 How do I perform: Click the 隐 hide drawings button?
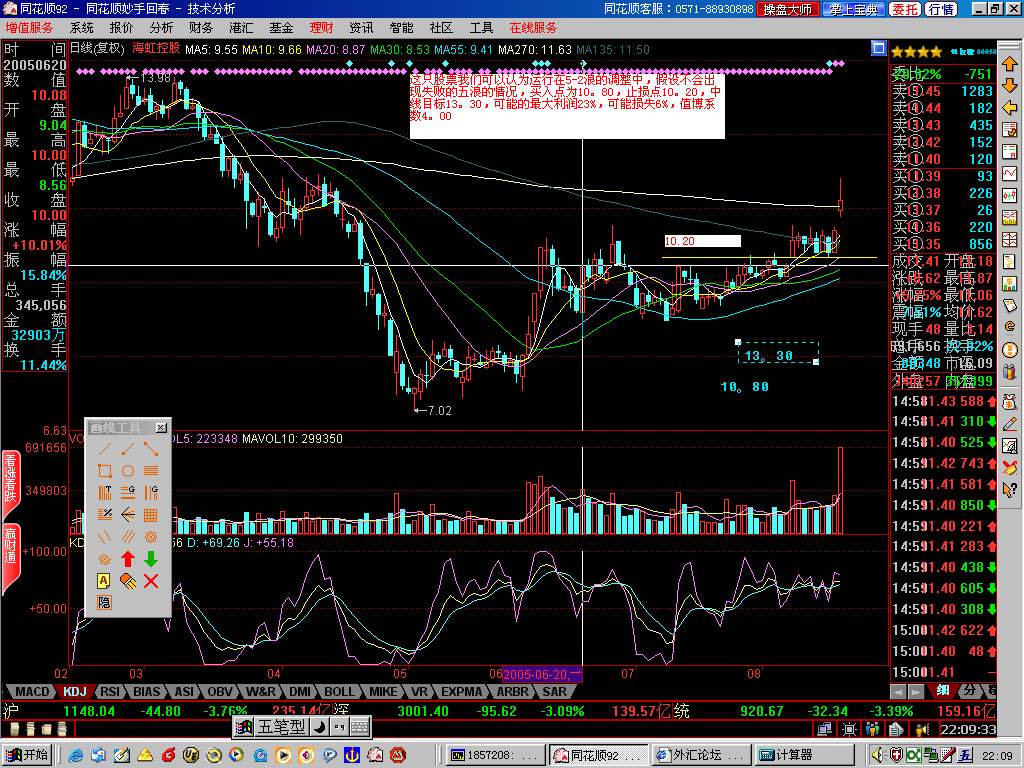(x=104, y=602)
